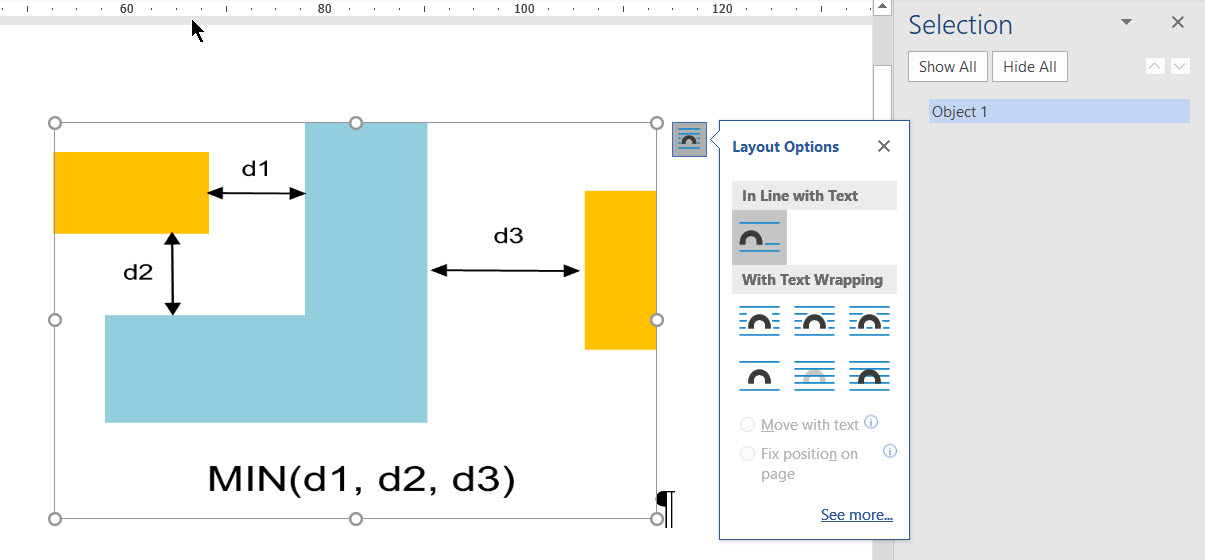Screen dimensions: 1205x560
Task: Close the Selection pane
Action: [1178, 22]
